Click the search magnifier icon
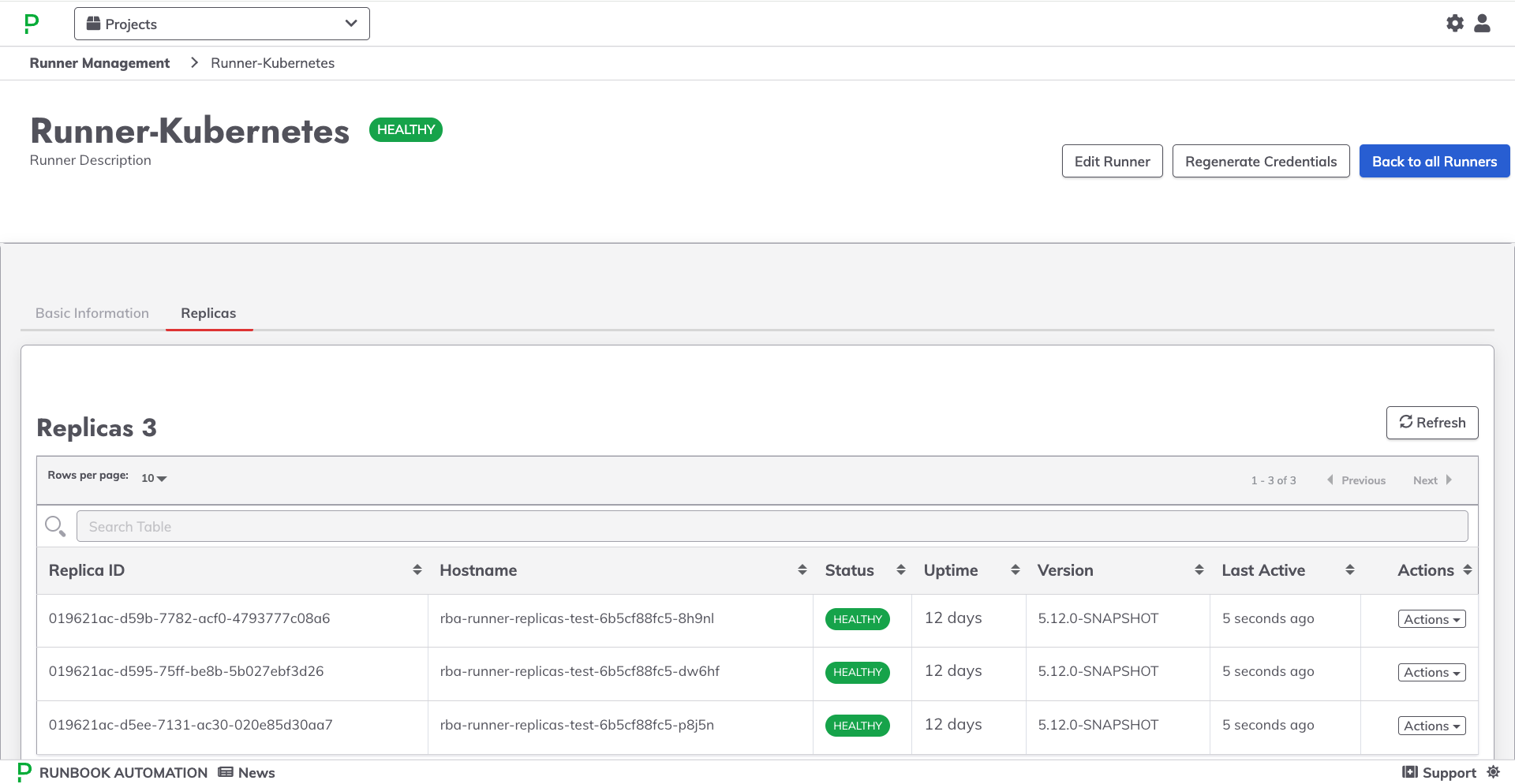 coord(54,526)
